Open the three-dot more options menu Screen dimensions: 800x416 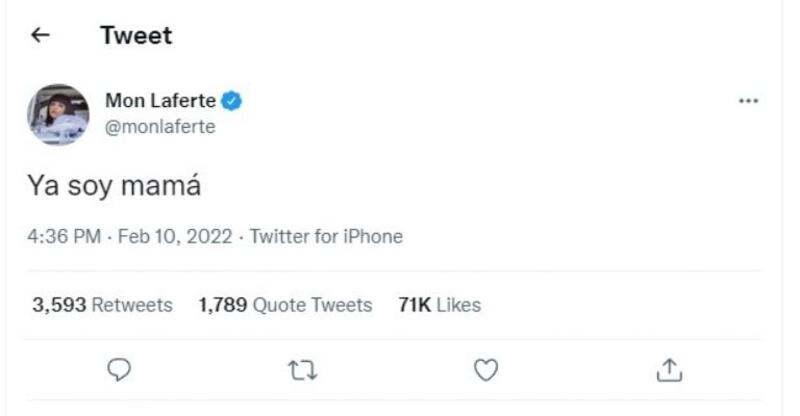point(748,101)
